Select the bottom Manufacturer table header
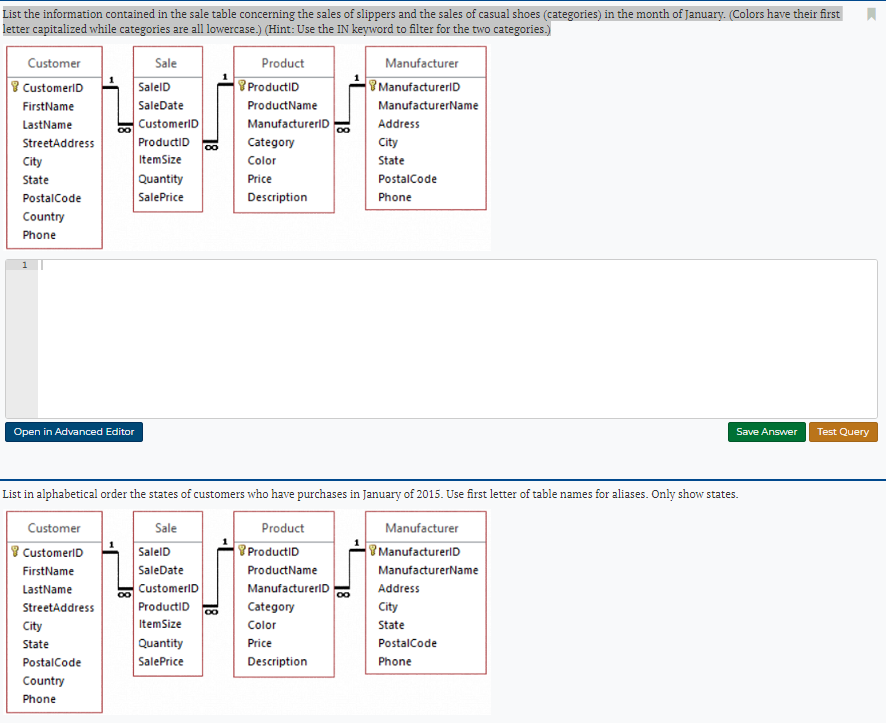The height and width of the screenshot is (723, 886). tap(425, 528)
